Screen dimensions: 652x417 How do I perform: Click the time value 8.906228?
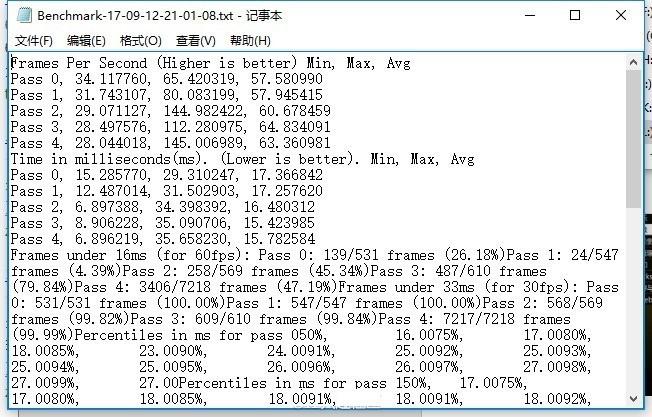(109, 223)
